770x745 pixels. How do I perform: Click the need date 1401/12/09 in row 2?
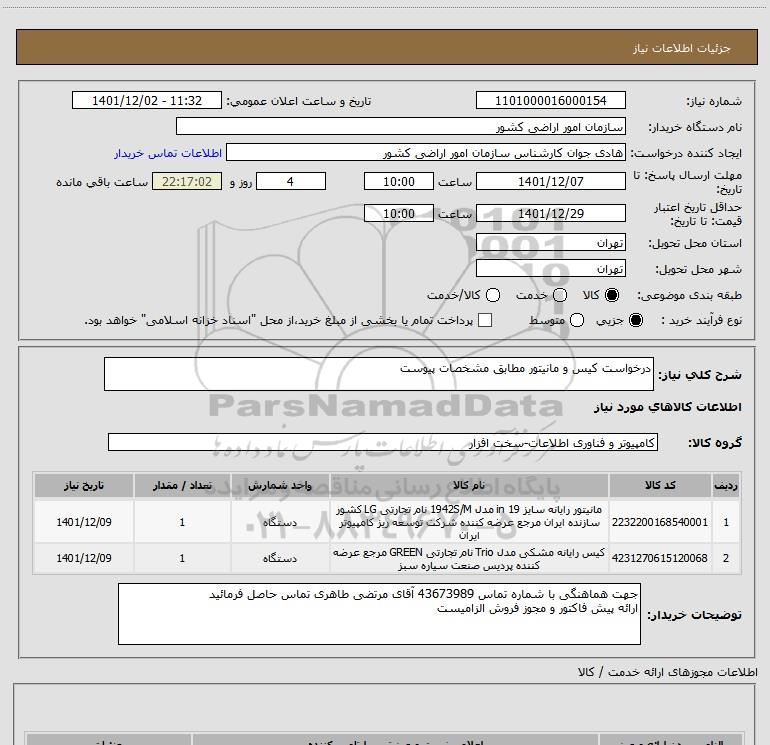pos(84,558)
